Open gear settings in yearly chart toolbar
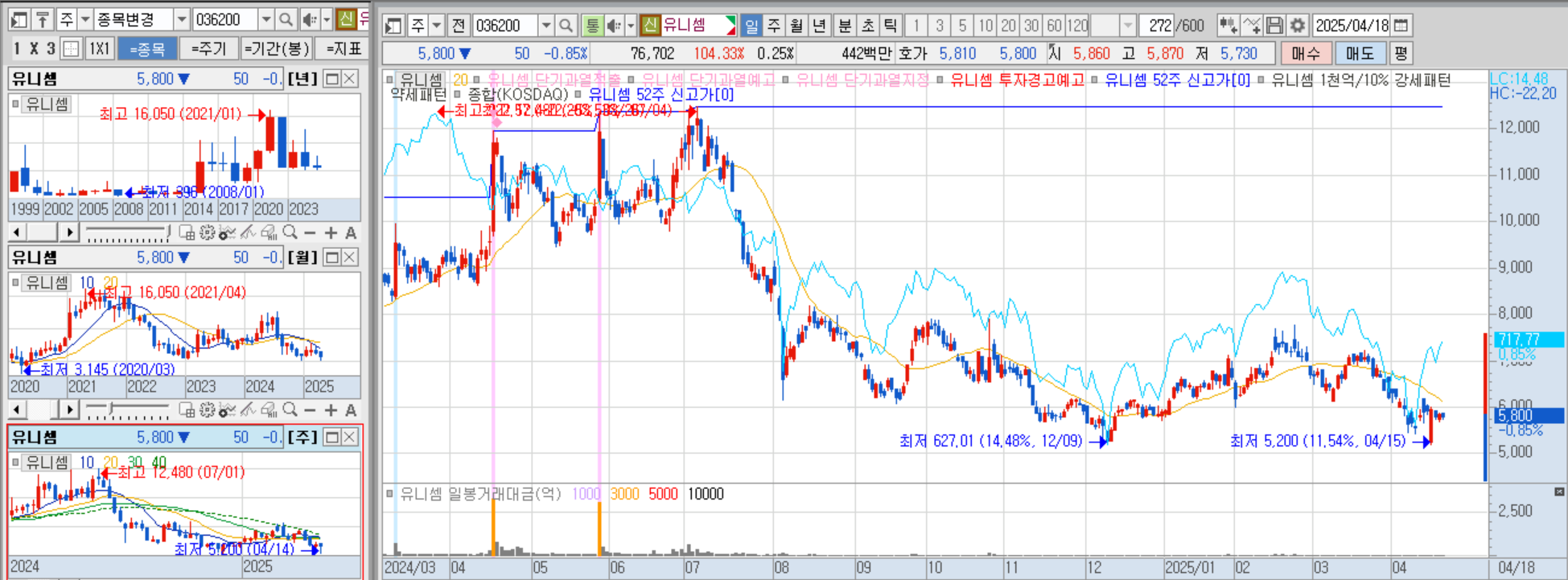 click(x=207, y=232)
